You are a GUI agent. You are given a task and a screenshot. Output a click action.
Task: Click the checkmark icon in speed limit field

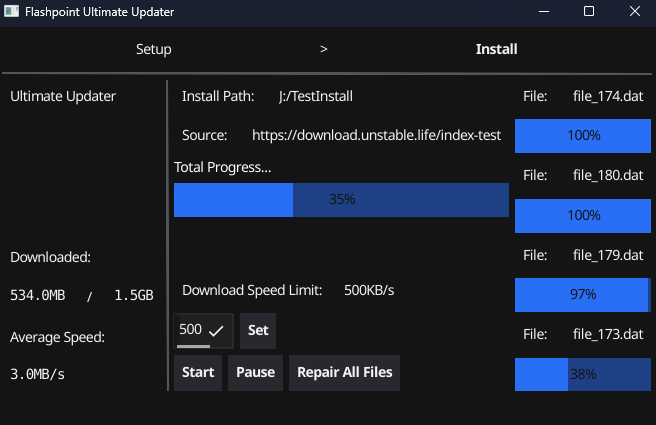217,330
